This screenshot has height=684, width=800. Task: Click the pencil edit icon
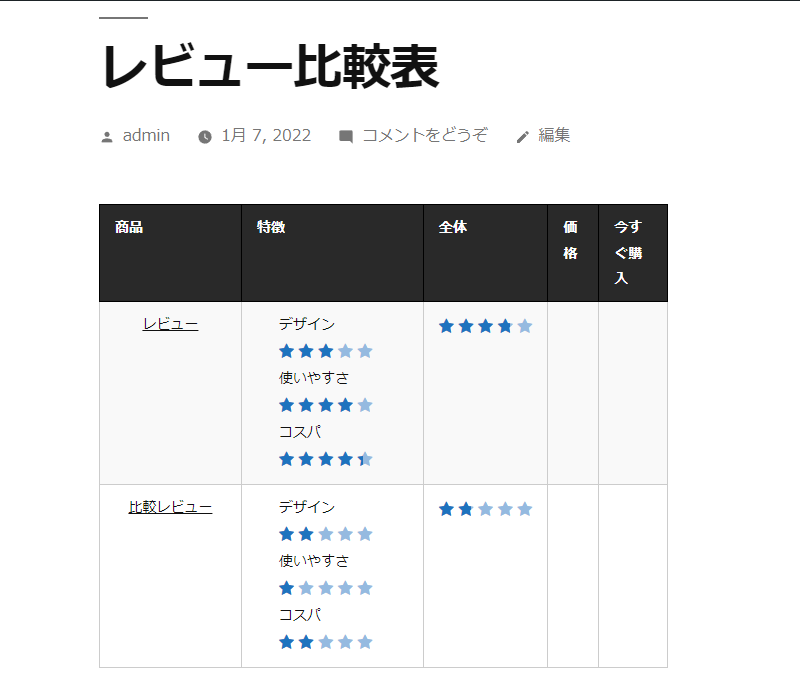522,137
